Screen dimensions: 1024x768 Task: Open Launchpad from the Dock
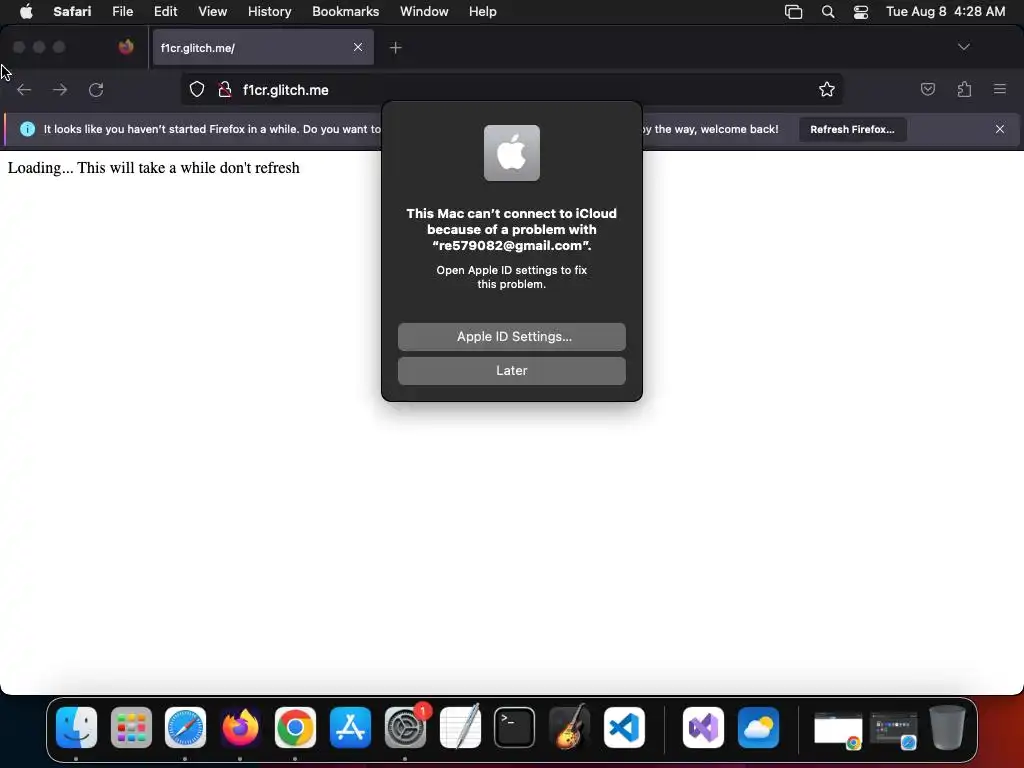tap(131, 727)
